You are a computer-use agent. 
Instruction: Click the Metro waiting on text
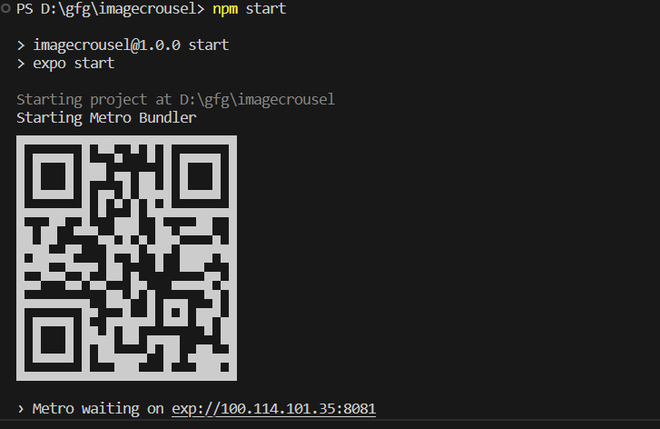(x=98, y=409)
